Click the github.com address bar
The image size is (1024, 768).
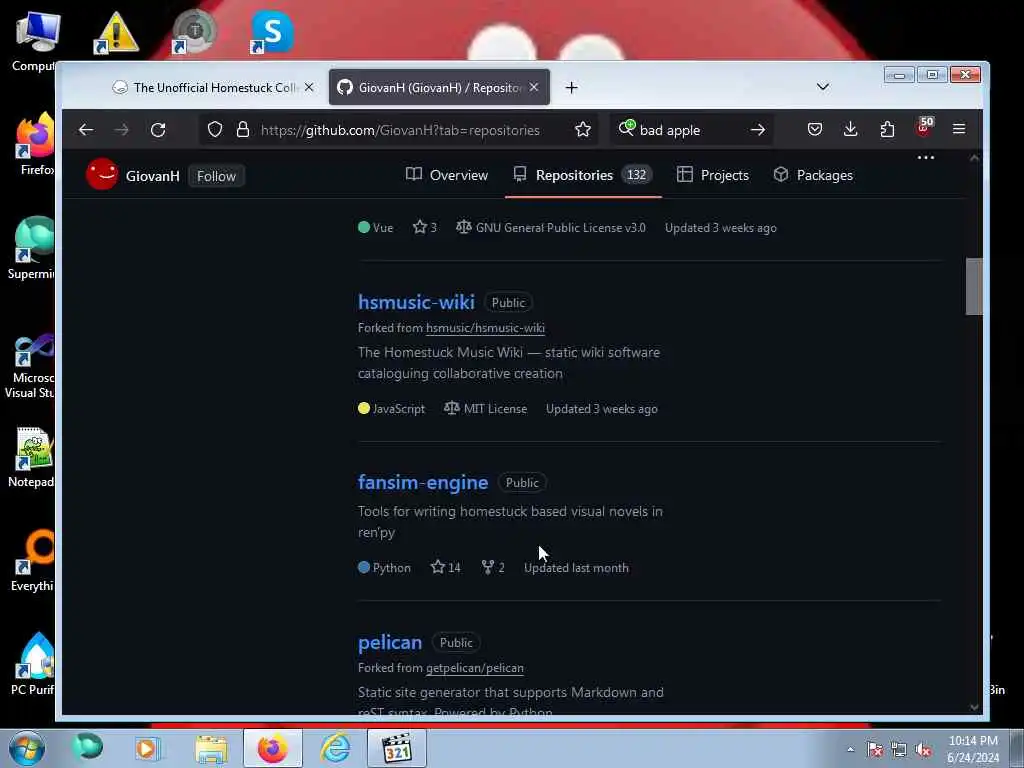click(x=400, y=130)
